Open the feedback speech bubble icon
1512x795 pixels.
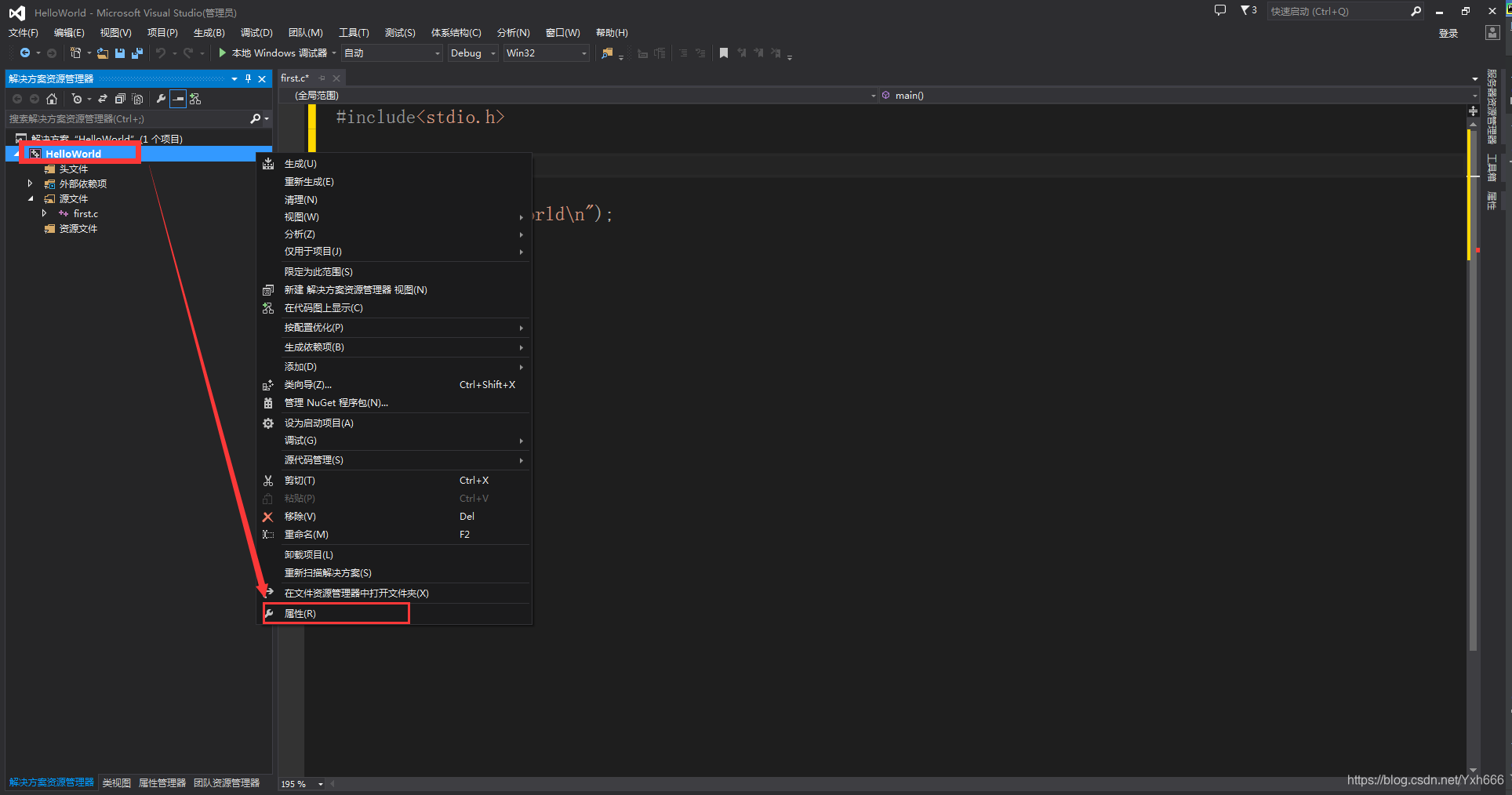(x=1219, y=10)
